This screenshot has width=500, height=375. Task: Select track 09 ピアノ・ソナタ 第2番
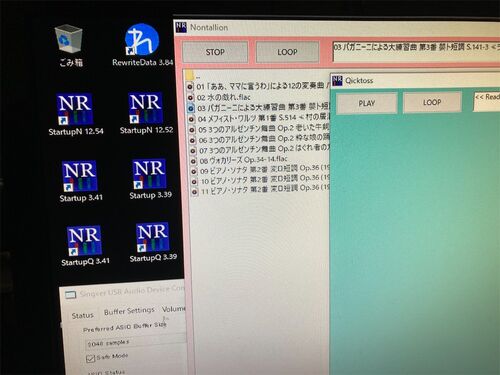pyautogui.click(x=265, y=169)
